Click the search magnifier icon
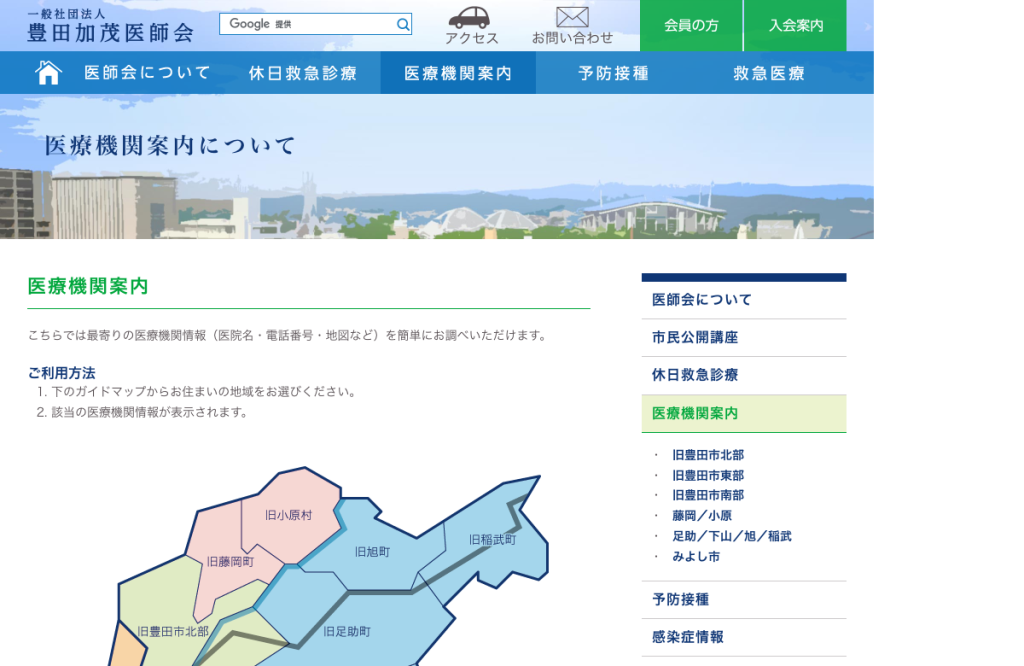 403,25
